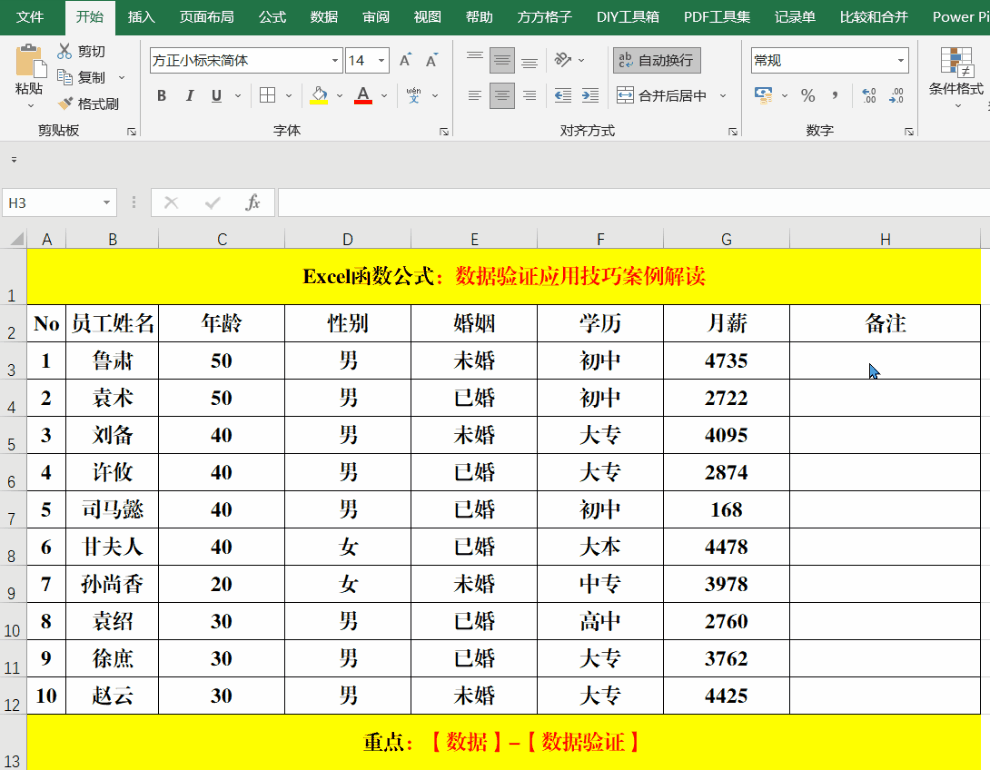This screenshot has width=990, height=770.
Task: Select column header G
Action: pyautogui.click(x=727, y=239)
